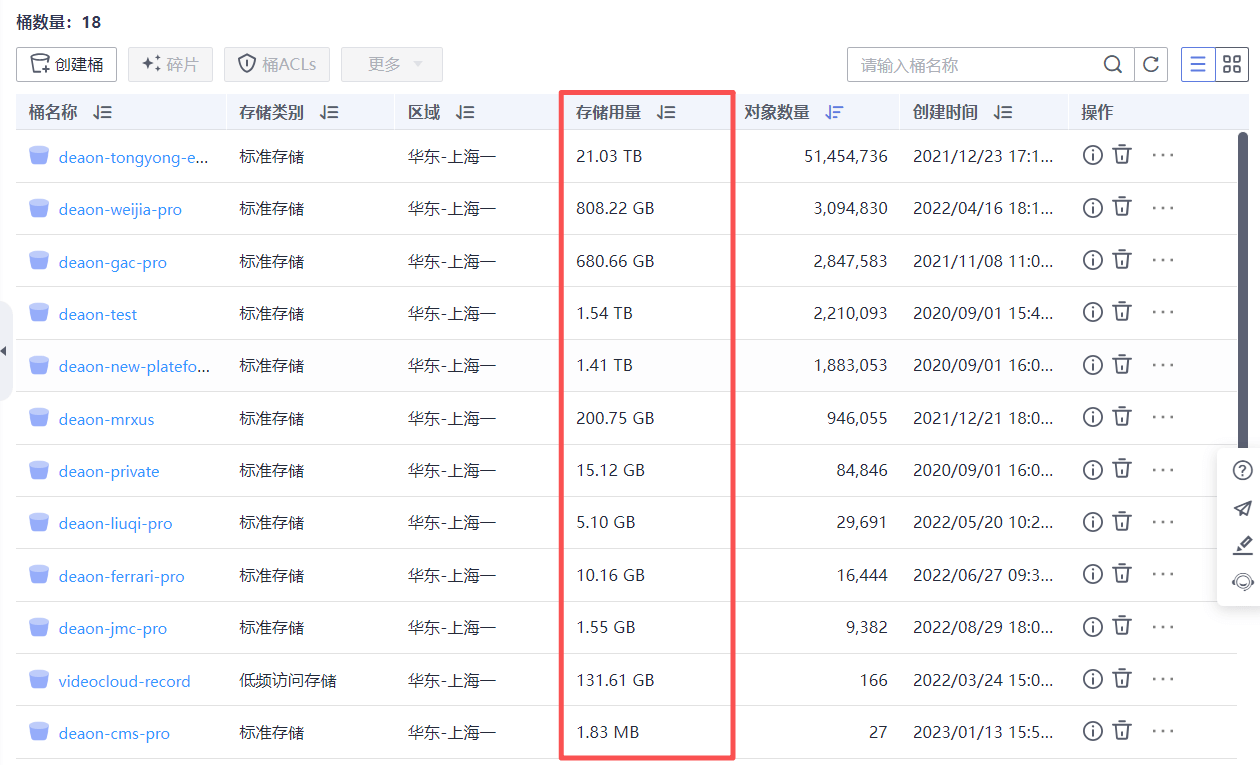Click the refresh bucket list icon

[1151, 65]
